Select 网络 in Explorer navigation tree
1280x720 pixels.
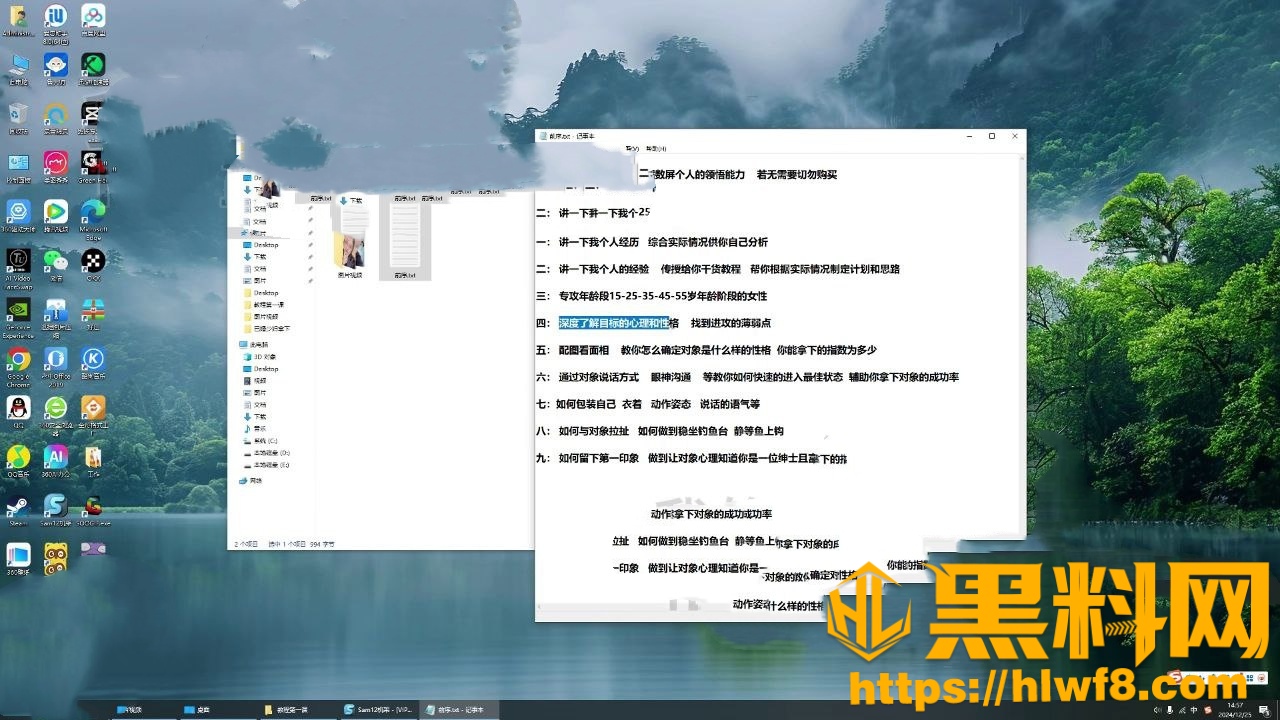(250, 480)
